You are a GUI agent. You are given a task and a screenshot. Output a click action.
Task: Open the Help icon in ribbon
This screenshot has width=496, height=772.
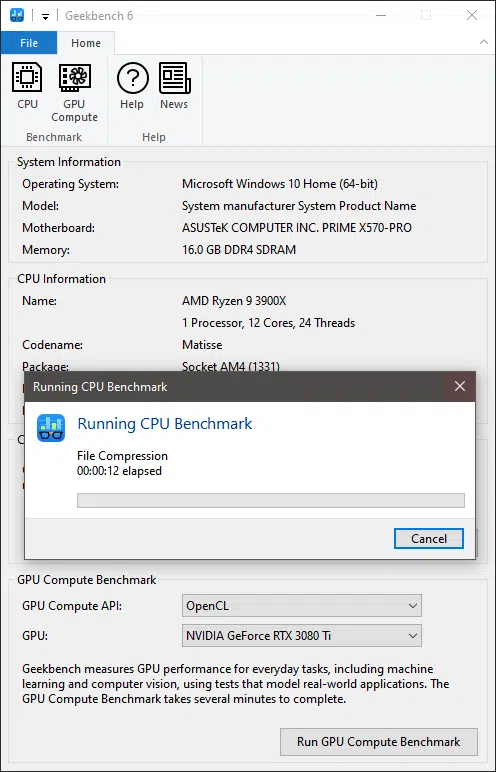(x=132, y=85)
